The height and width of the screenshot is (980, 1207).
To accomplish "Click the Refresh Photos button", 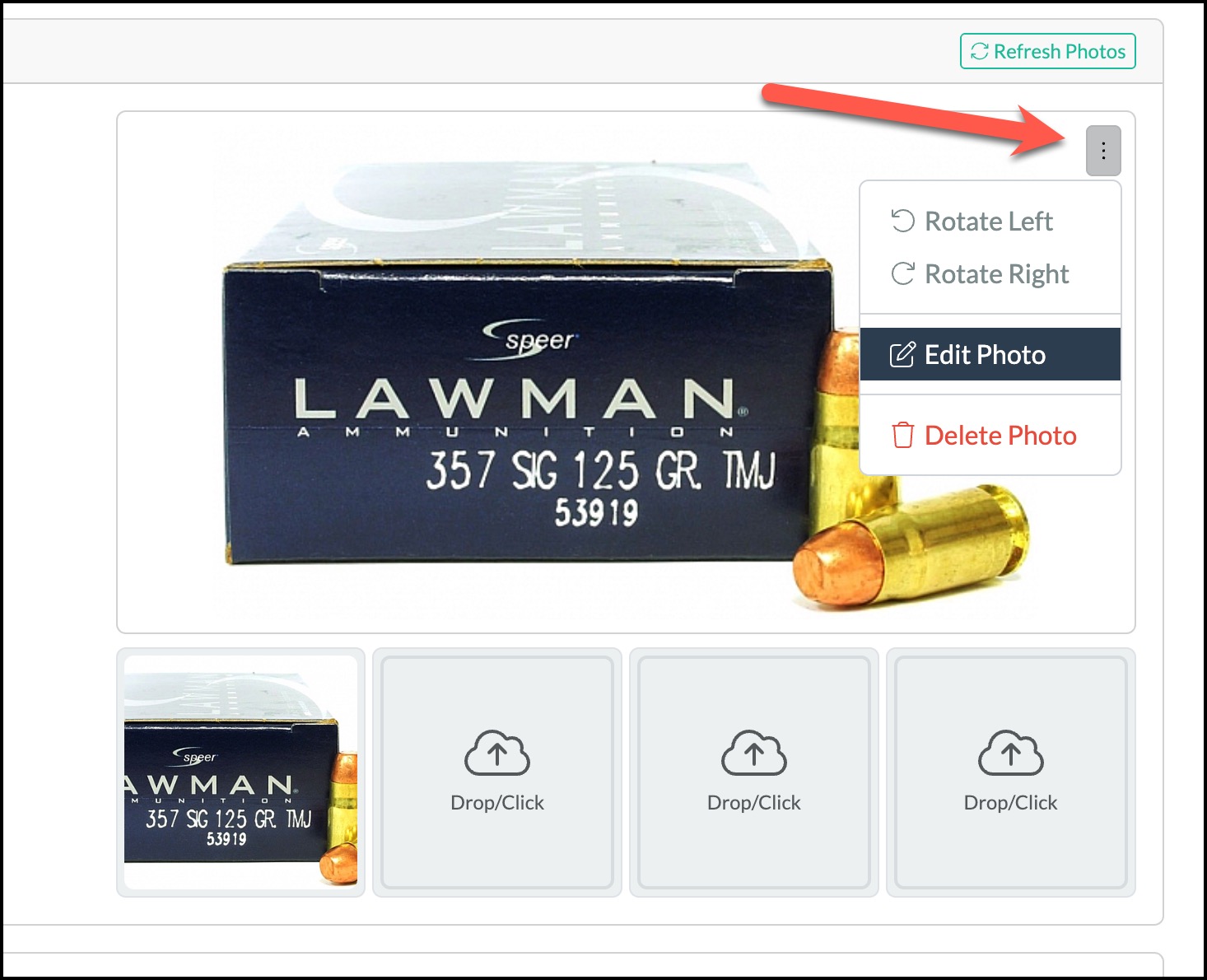I will [1047, 51].
